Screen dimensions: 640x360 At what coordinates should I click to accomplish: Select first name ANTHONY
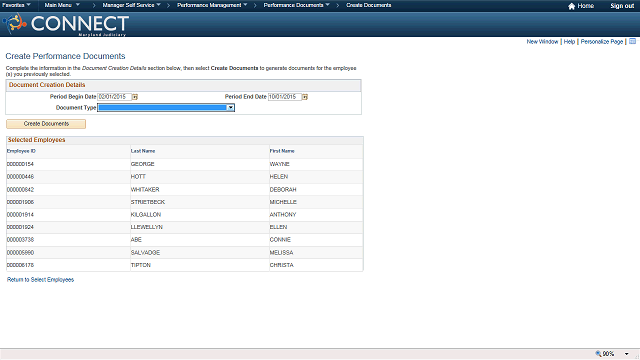pos(283,215)
